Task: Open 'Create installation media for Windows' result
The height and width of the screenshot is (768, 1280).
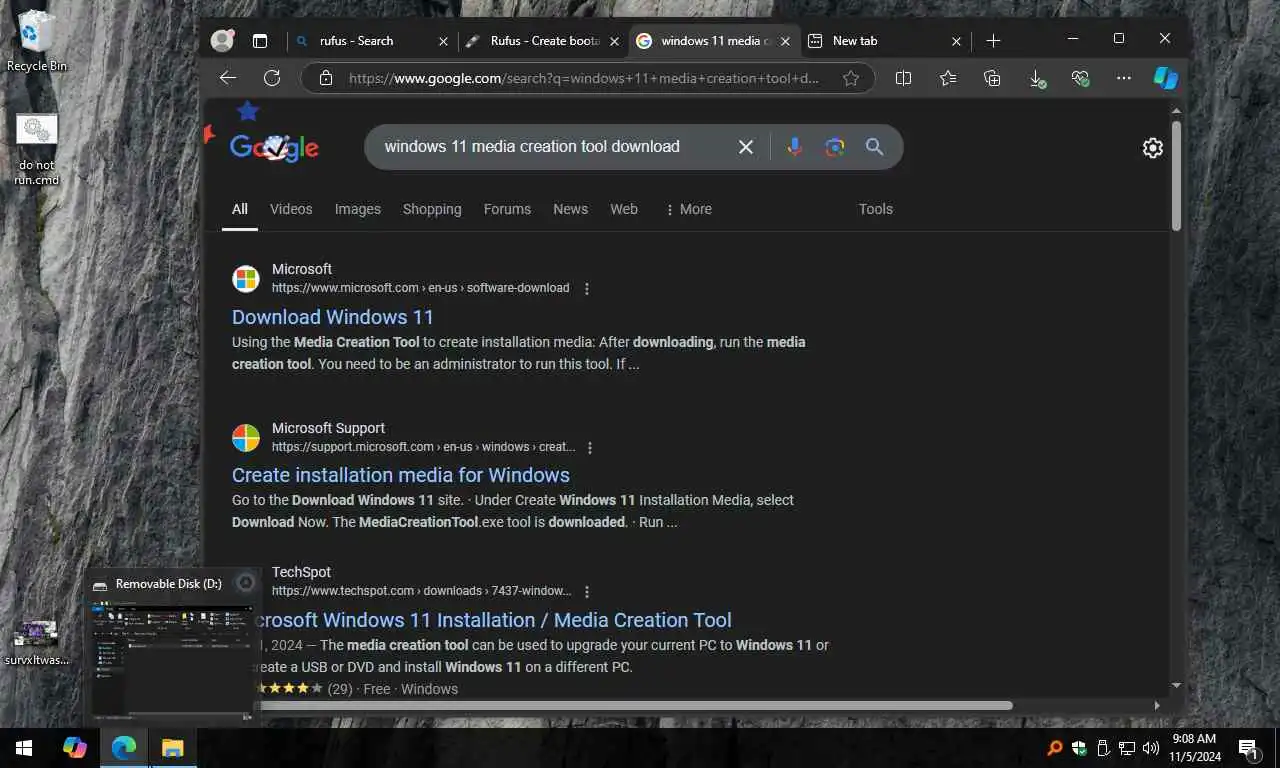Action: point(401,475)
